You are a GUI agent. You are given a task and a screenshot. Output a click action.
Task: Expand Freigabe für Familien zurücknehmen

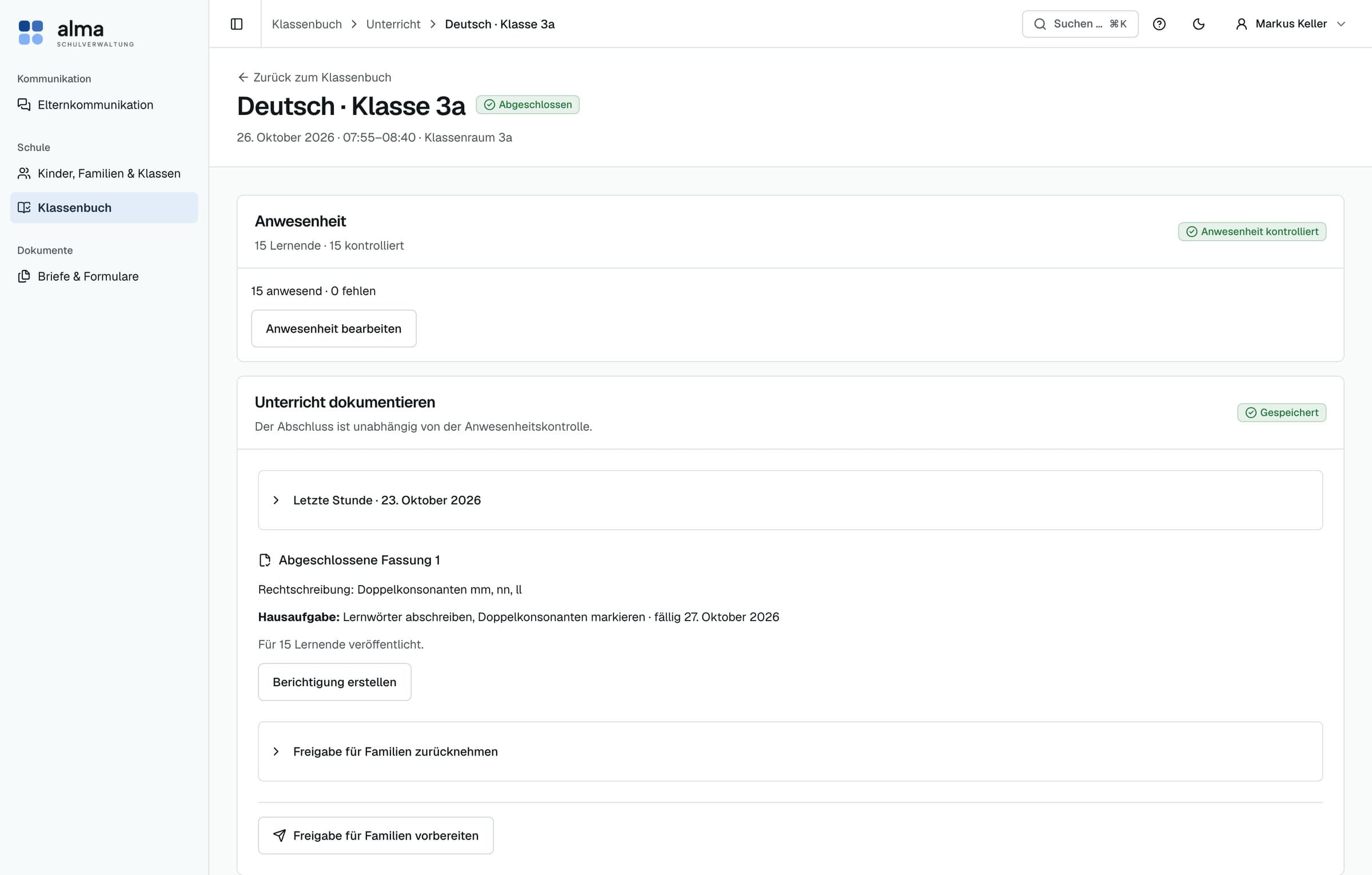pyautogui.click(x=790, y=751)
